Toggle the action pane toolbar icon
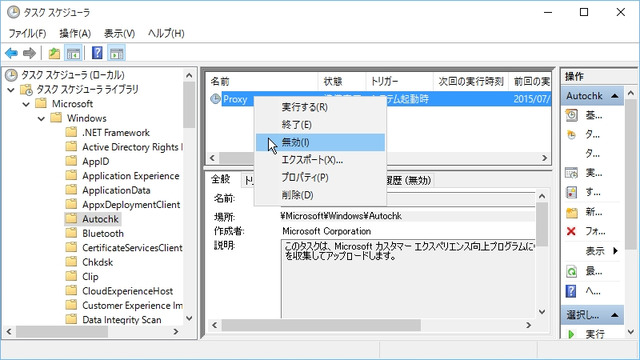The width and height of the screenshot is (640, 360). point(116,53)
